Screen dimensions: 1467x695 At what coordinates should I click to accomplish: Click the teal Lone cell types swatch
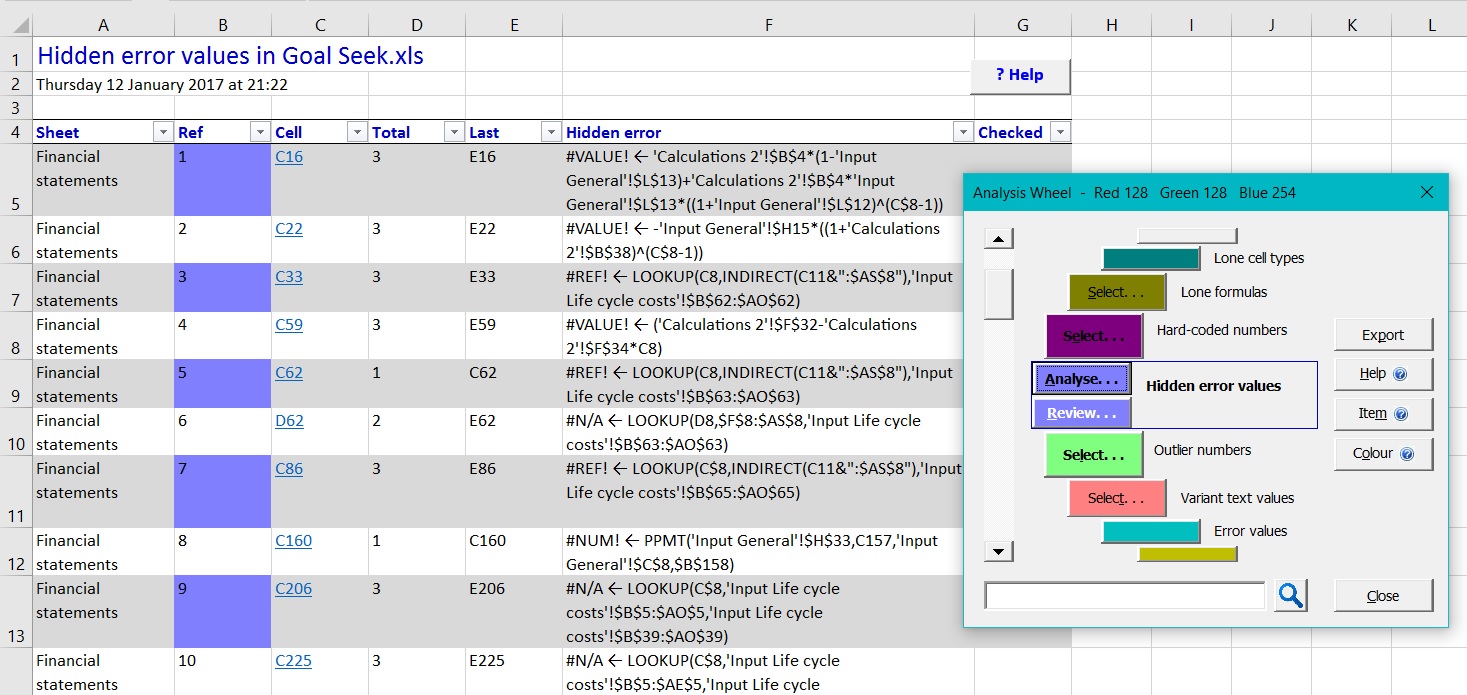[1151, 259]
